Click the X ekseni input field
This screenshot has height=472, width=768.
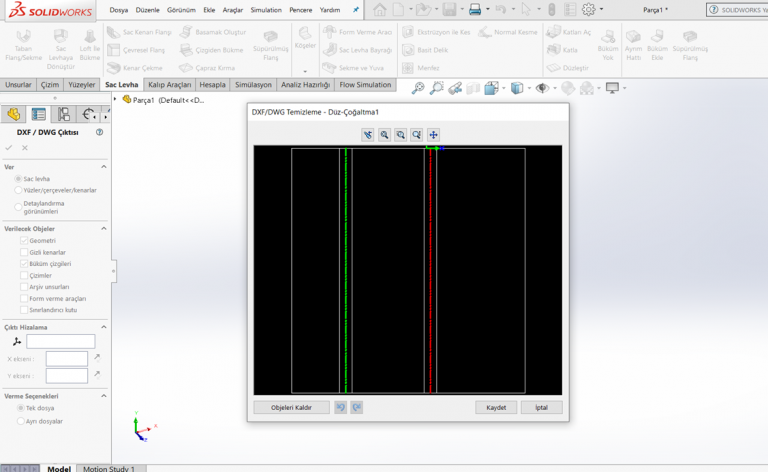(x=67, y=358)
